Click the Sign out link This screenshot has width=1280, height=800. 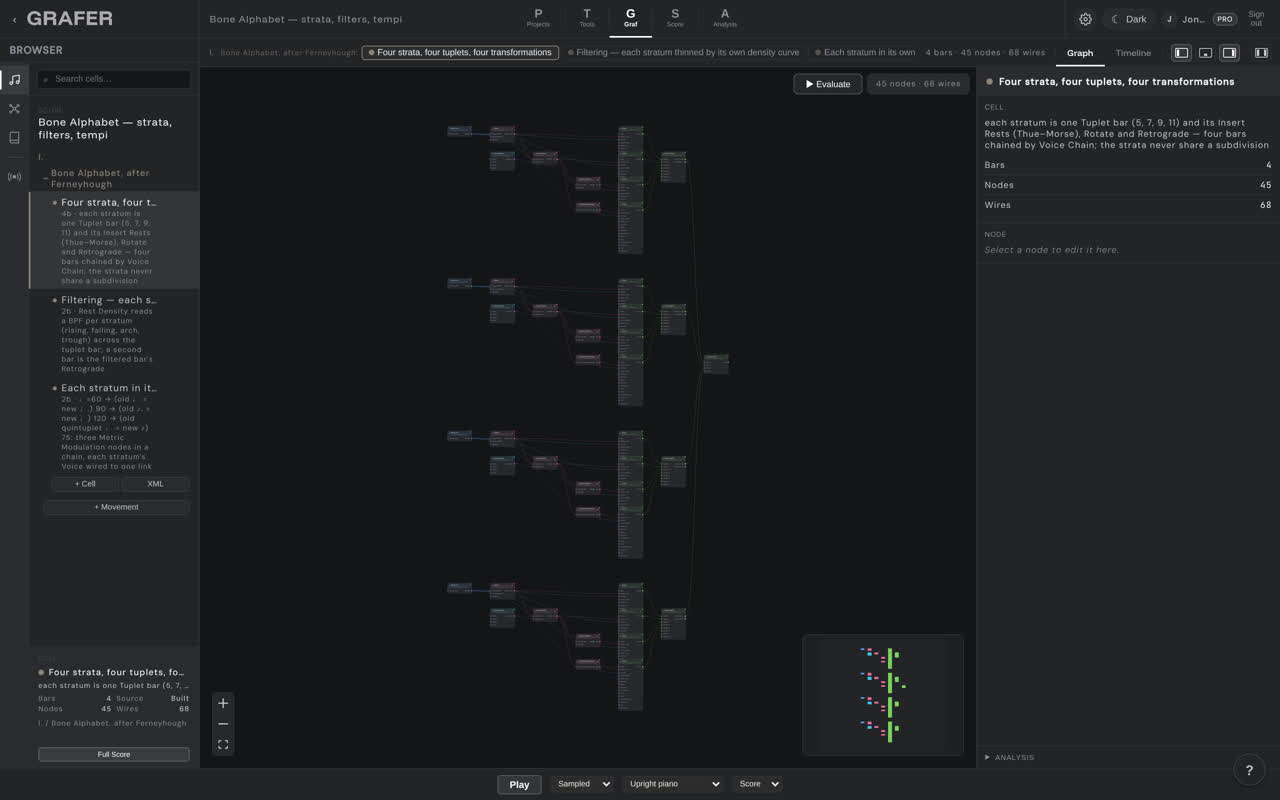(x=1256, y=19)
